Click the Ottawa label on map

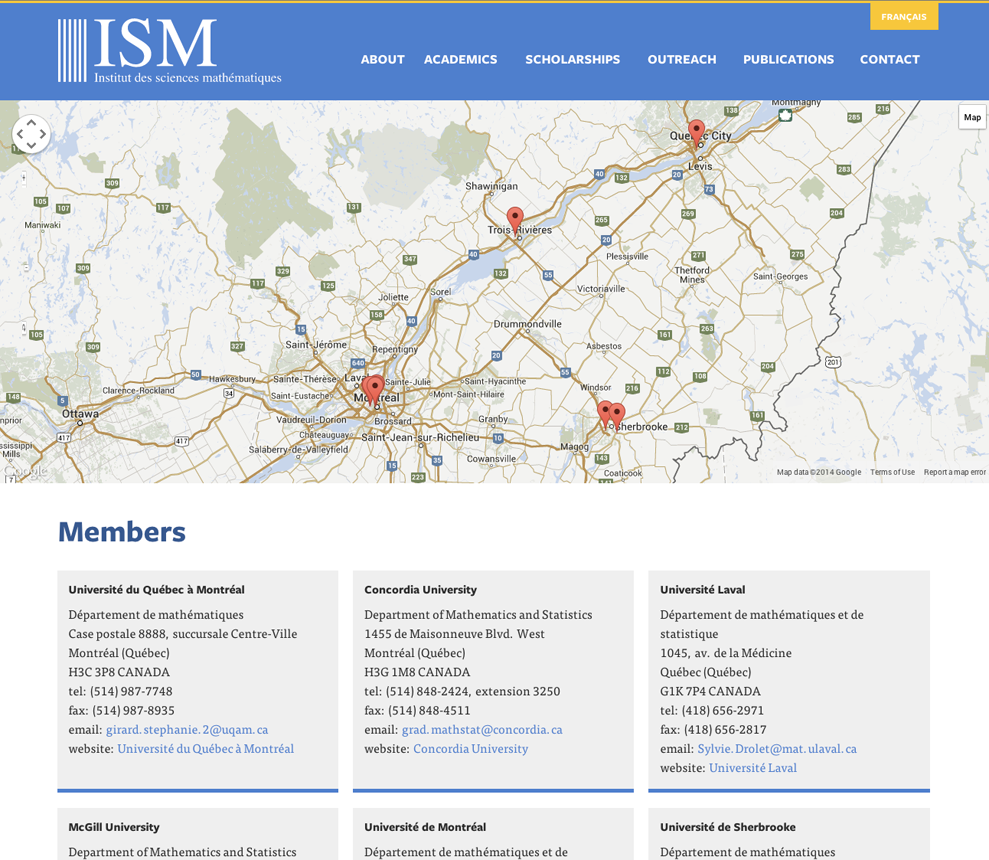(x=80, y=414)
